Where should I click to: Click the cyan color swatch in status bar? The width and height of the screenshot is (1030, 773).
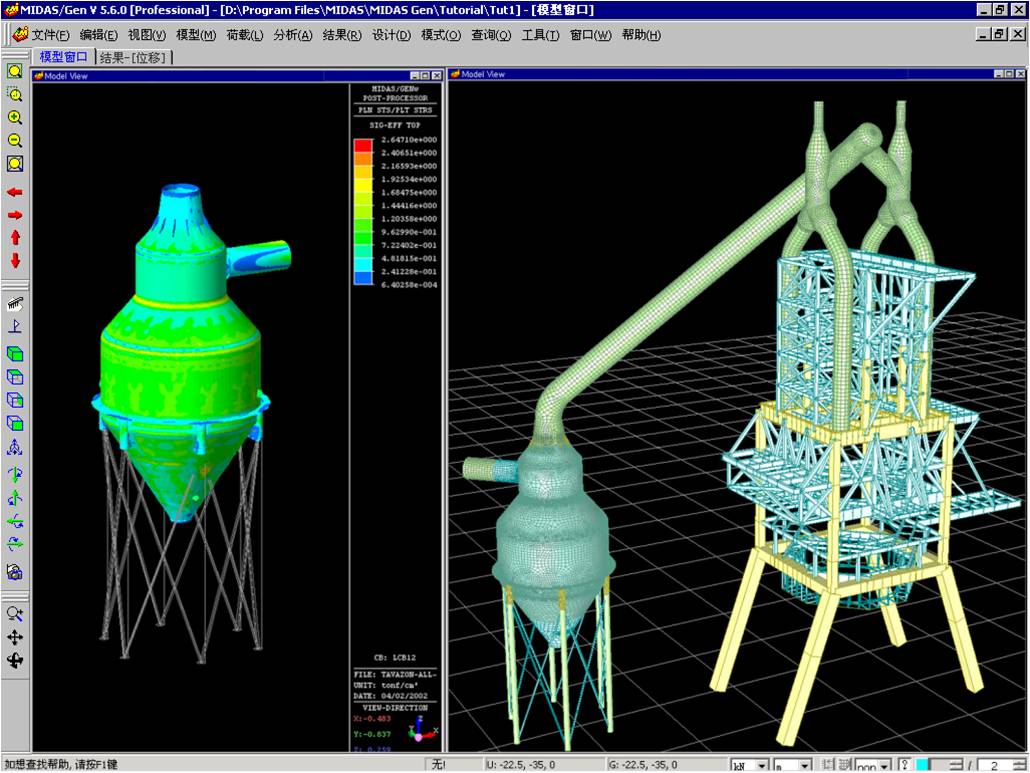coord(922,764)
